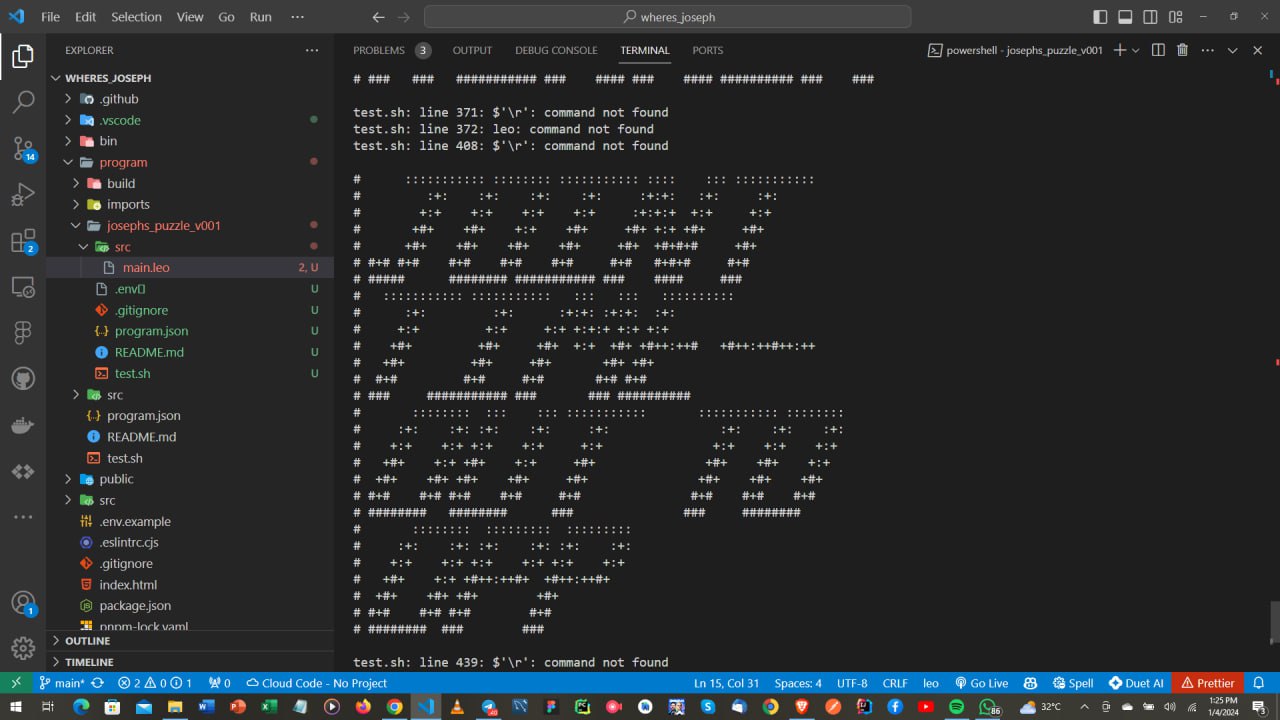Open test.sh under josephs_puzzle_v001
This screenshot has height=720, width=1280.
point(132,373)
